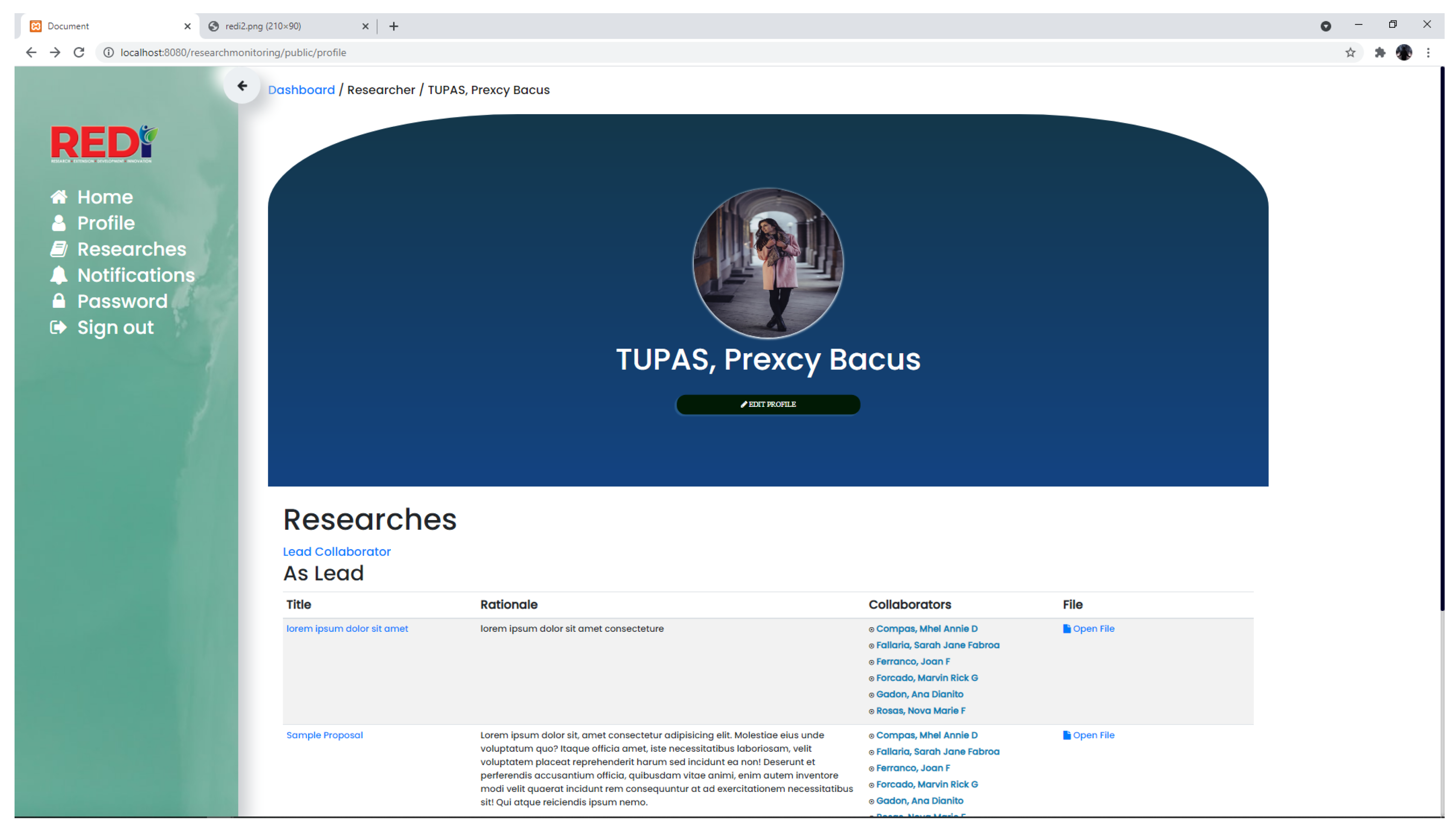Open a new browser tab
The width and height of the screenshot is (1456, 830).
coord(393,26)
